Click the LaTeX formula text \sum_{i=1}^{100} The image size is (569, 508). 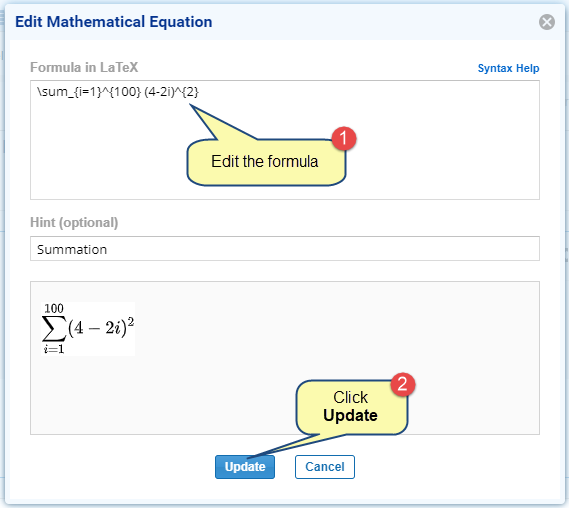(89, 91)
